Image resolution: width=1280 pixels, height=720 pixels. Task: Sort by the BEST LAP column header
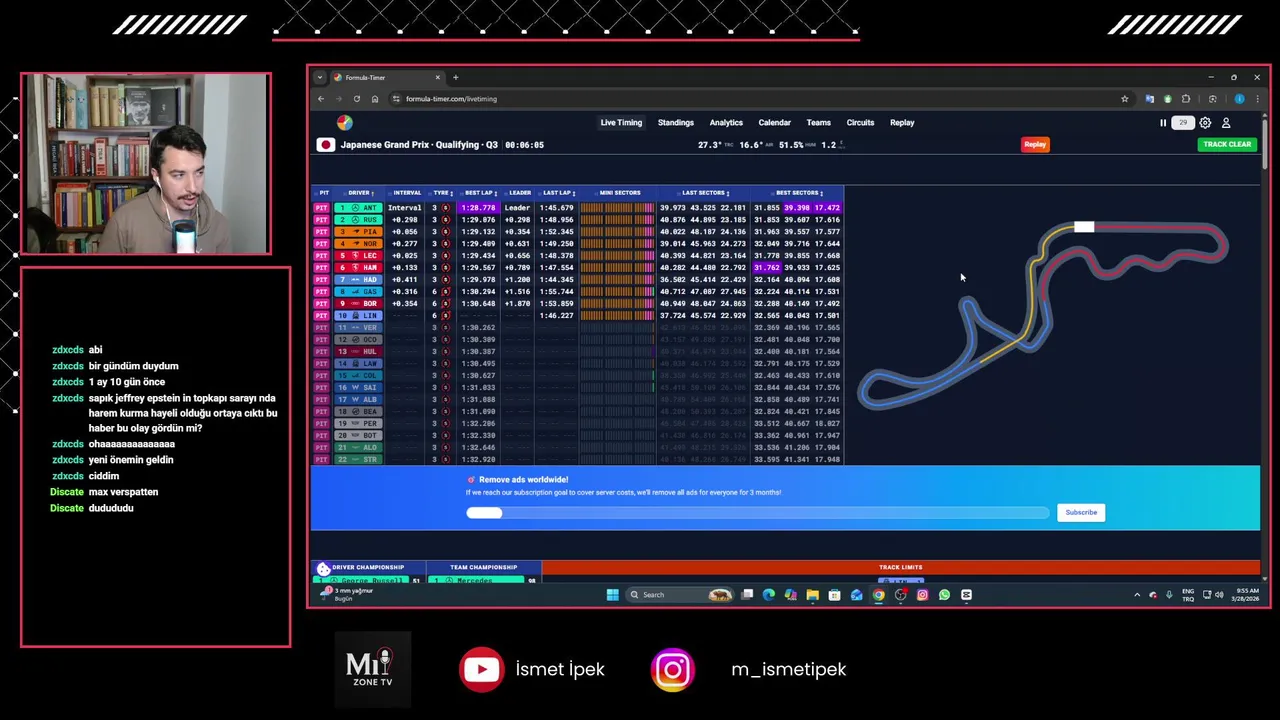(480, 193)
